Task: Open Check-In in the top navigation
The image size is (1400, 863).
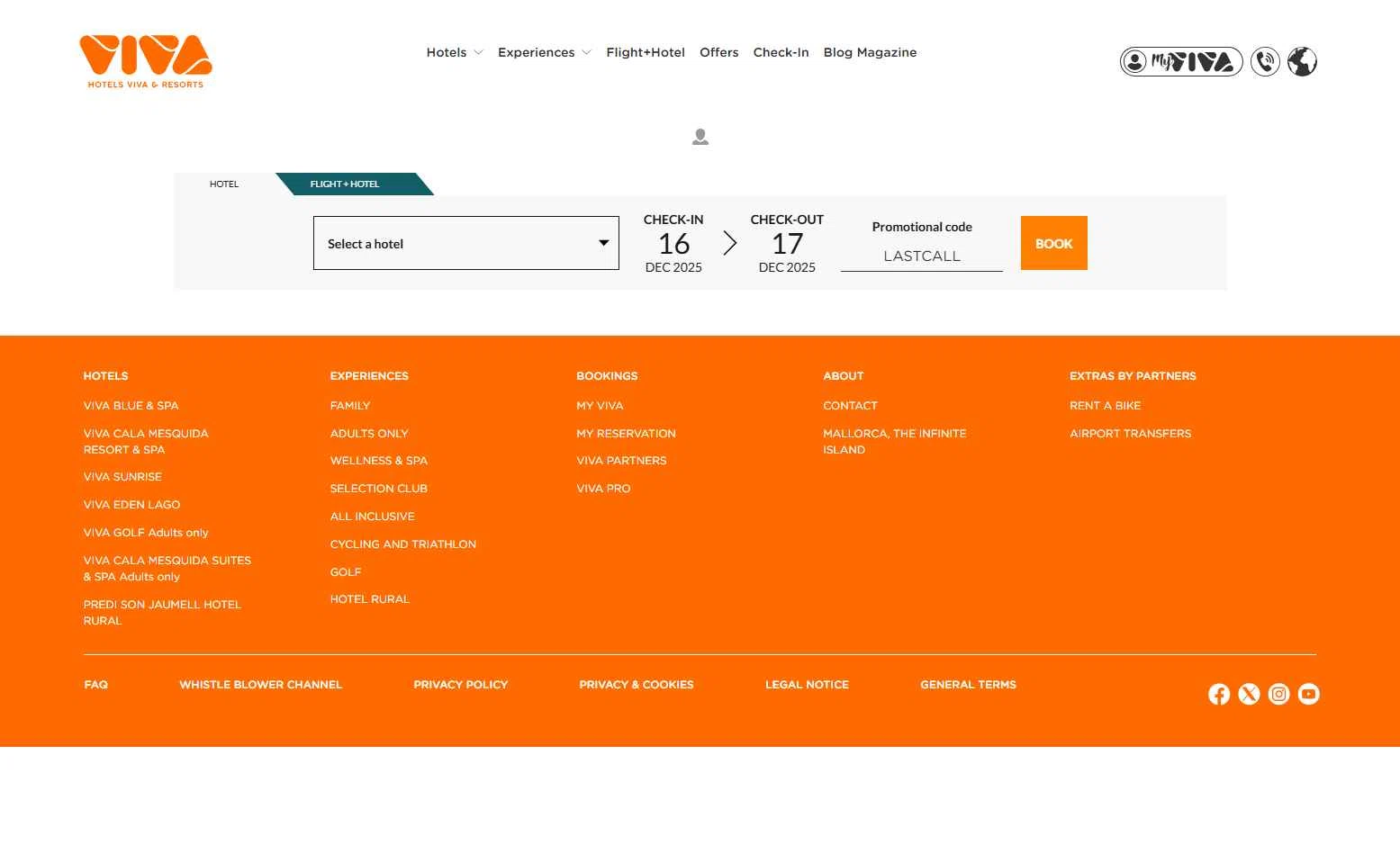Action: click(x=781, y=52)
